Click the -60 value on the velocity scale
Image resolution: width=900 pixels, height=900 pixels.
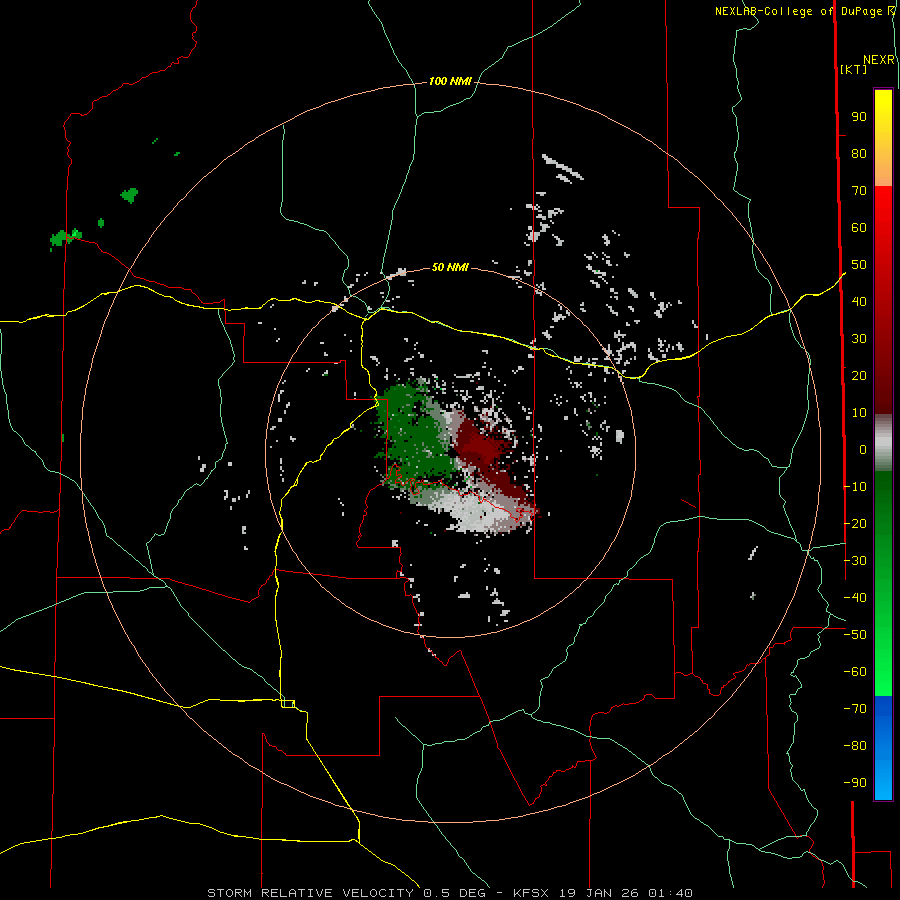point(855,672)
